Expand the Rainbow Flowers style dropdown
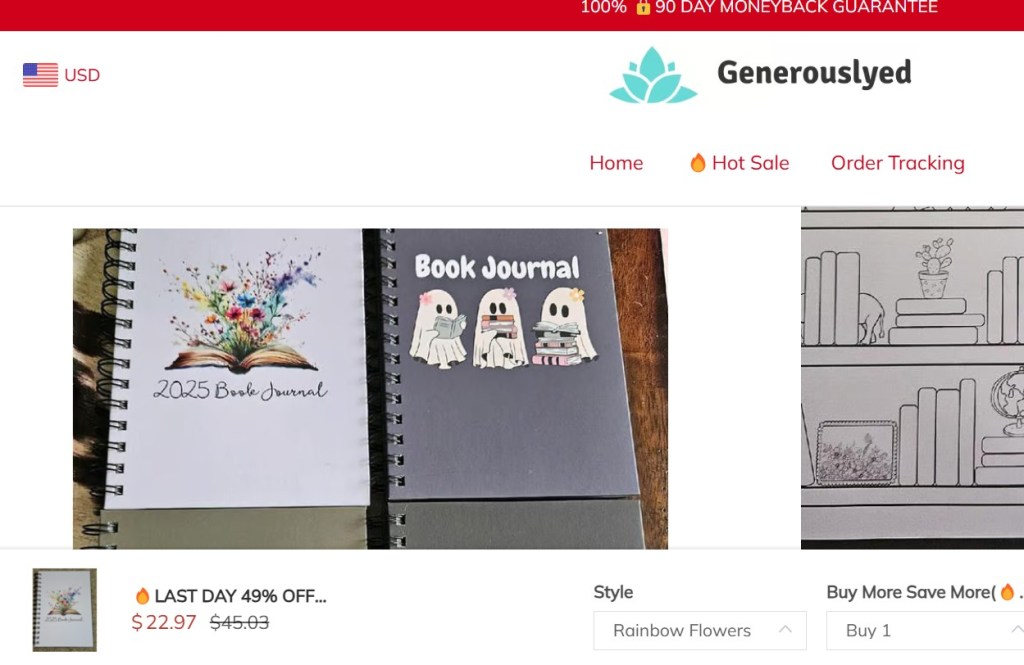 (x=699, y=630)
